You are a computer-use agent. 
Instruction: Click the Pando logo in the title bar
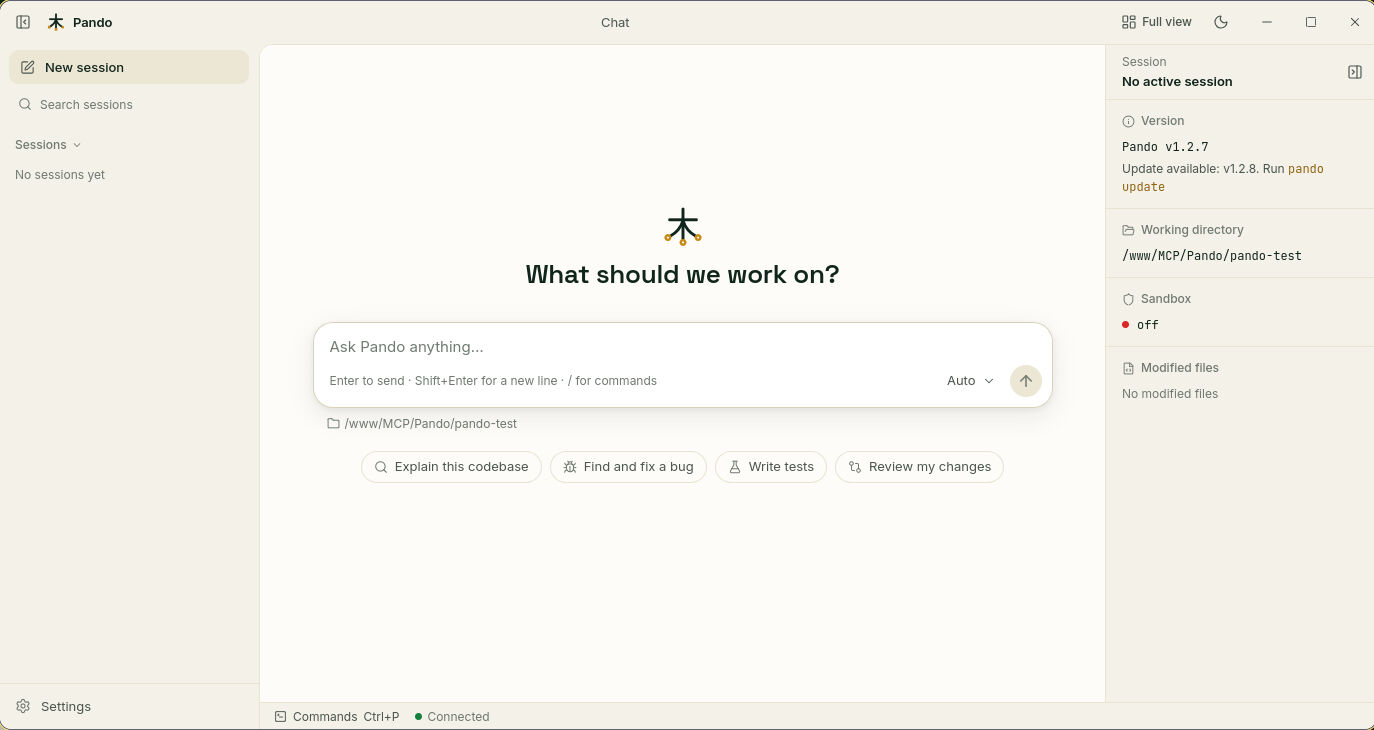(x=56, y=22)
